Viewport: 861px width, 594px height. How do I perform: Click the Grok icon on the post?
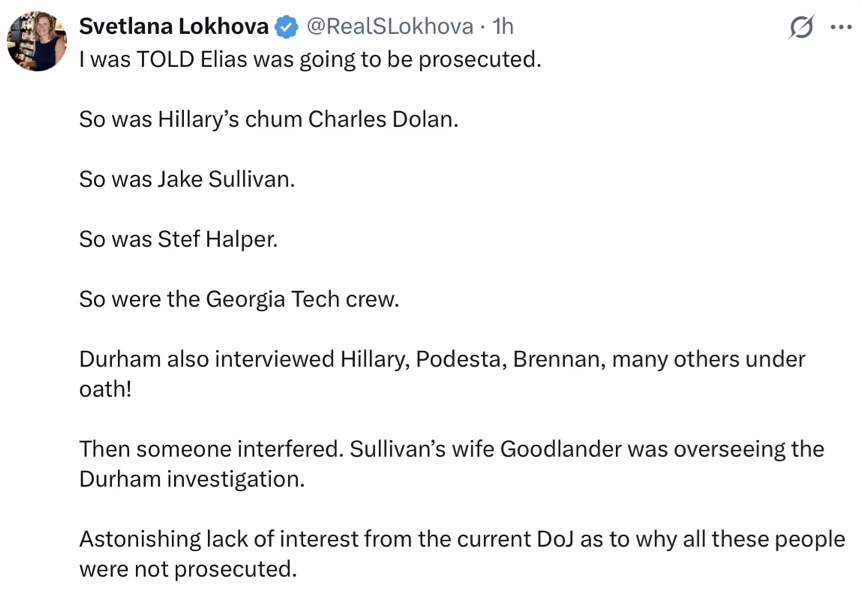[800, 28]
